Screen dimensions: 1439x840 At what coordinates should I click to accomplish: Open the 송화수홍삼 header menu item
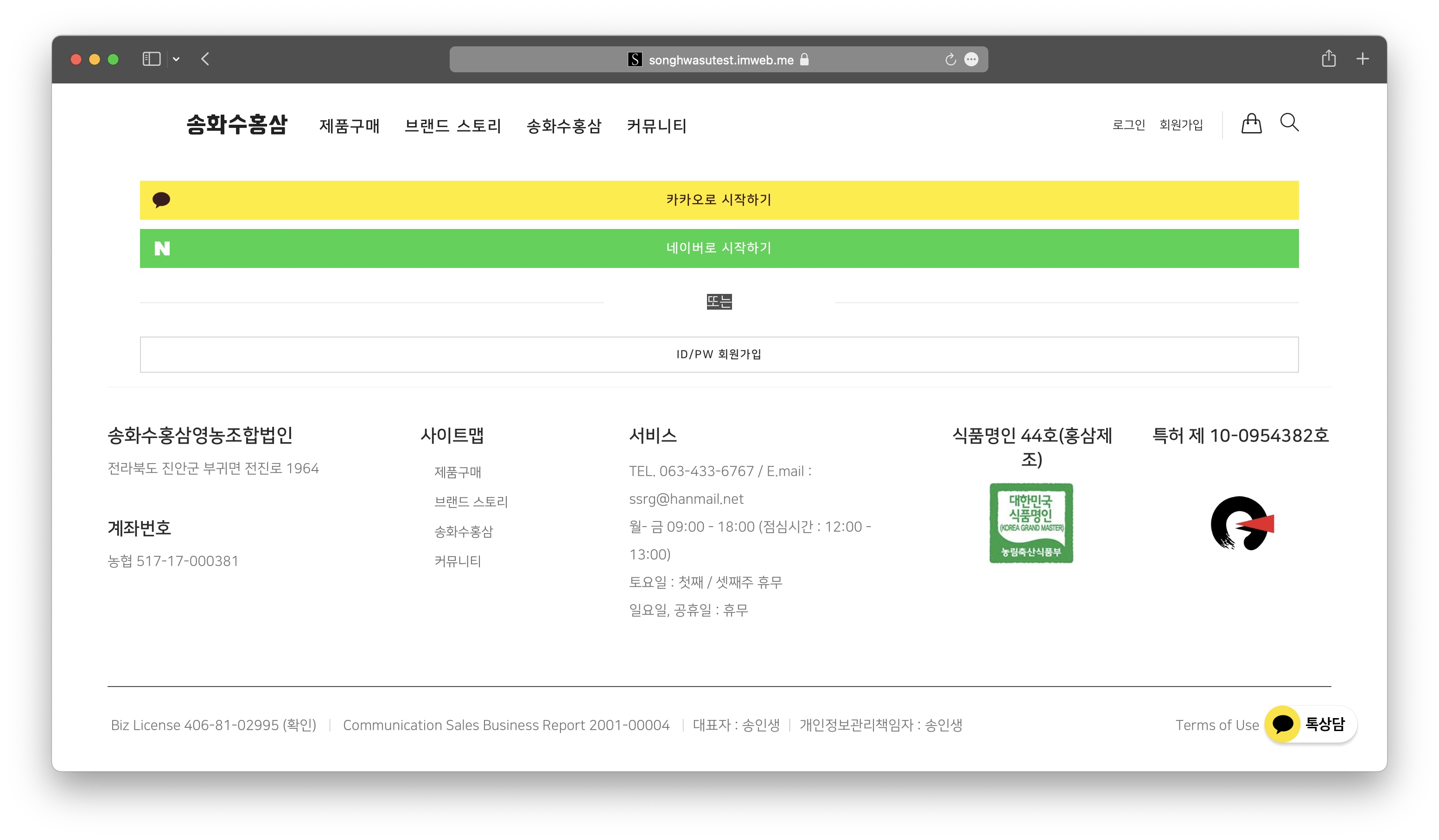[x=564, y=126]
